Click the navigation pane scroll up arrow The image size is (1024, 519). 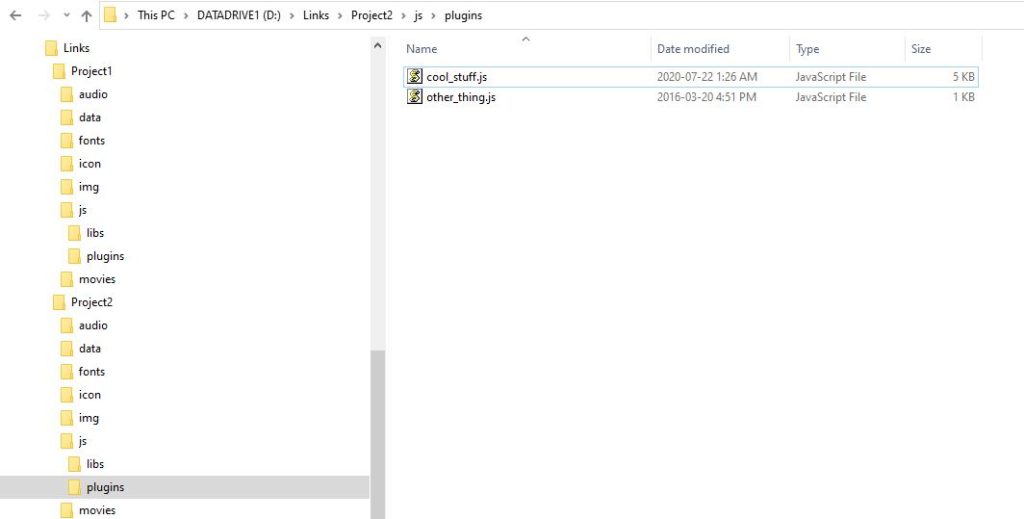pyautogui.click(x=377, y=46)
